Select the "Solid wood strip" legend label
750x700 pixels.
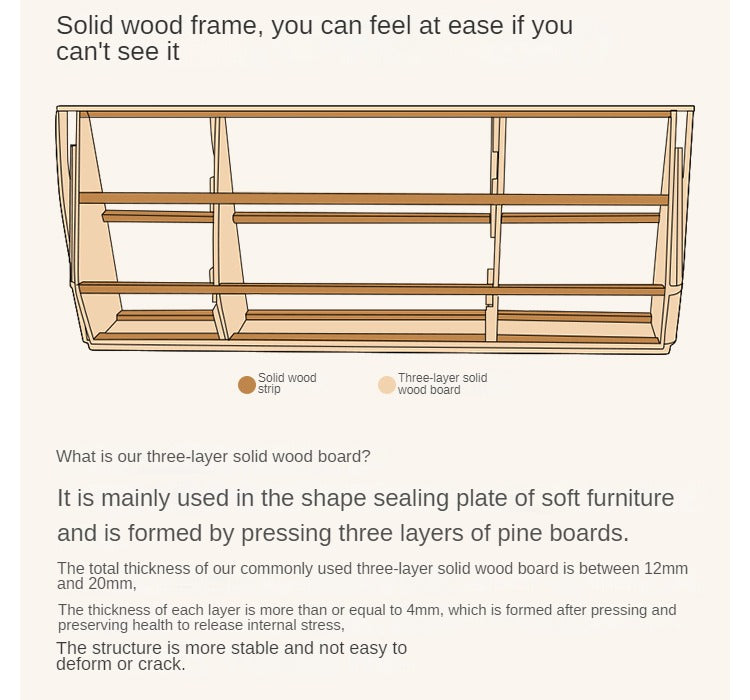click(287, 383)
